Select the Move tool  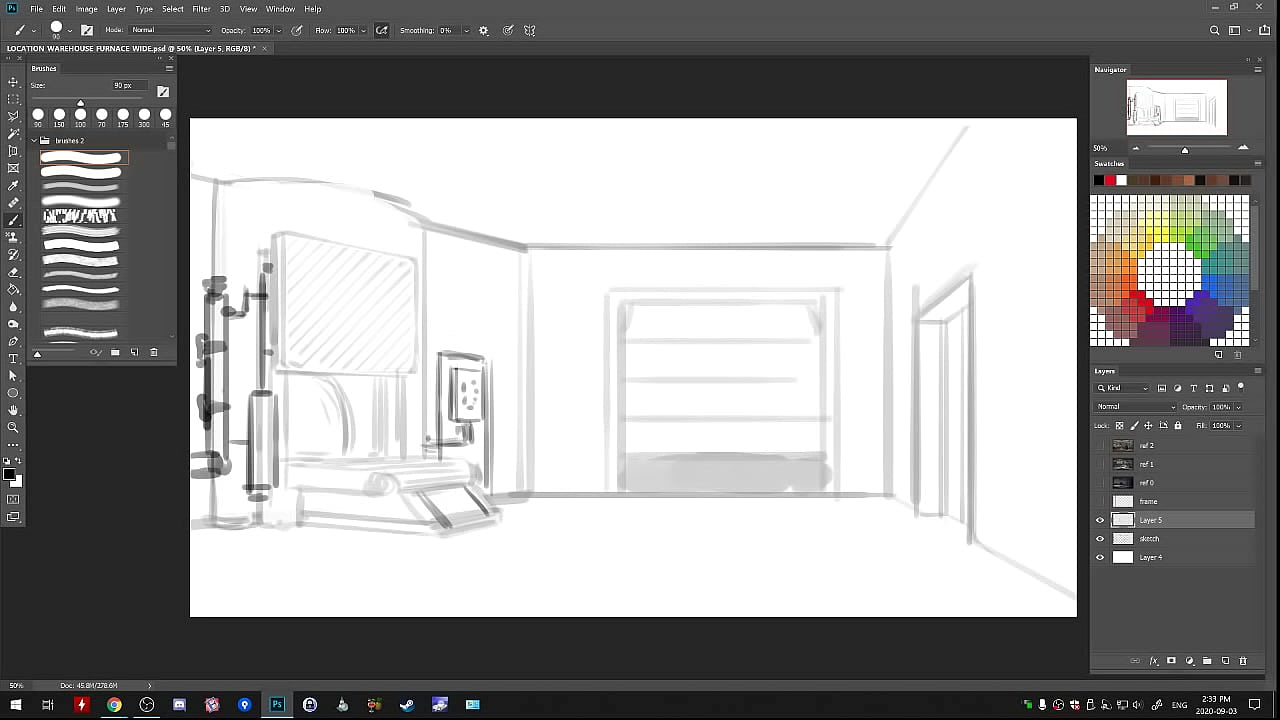pyautogui.click(x=13, y=82)
